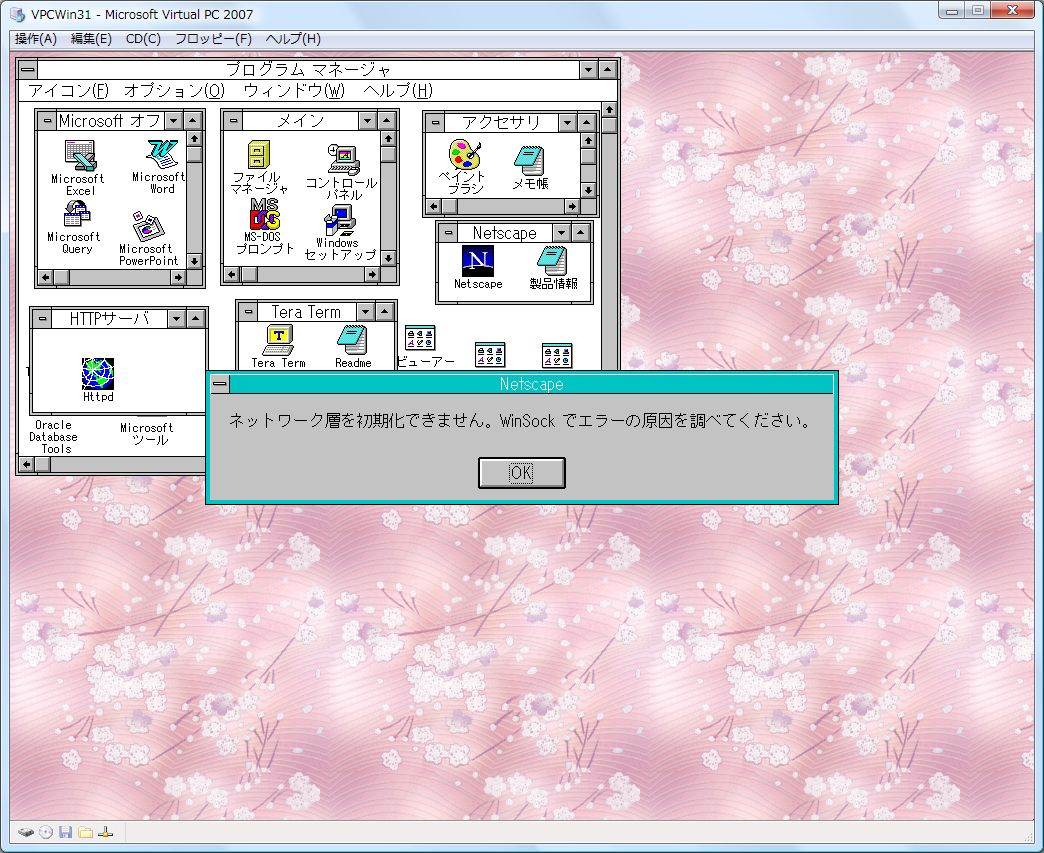
Task: Select the Httpd globe icon
Action: [98, 374]
